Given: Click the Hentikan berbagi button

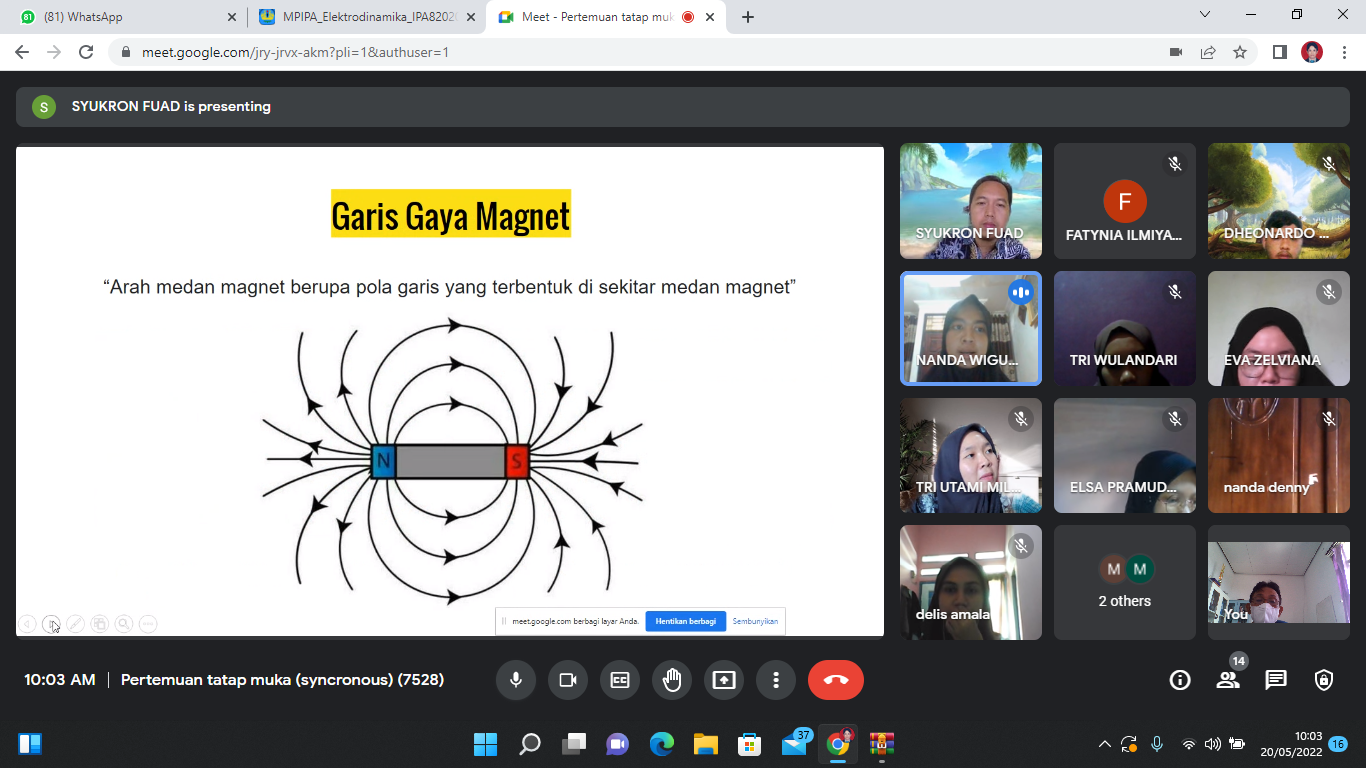Looking at the screenshot, I should (x=685, y=621).
